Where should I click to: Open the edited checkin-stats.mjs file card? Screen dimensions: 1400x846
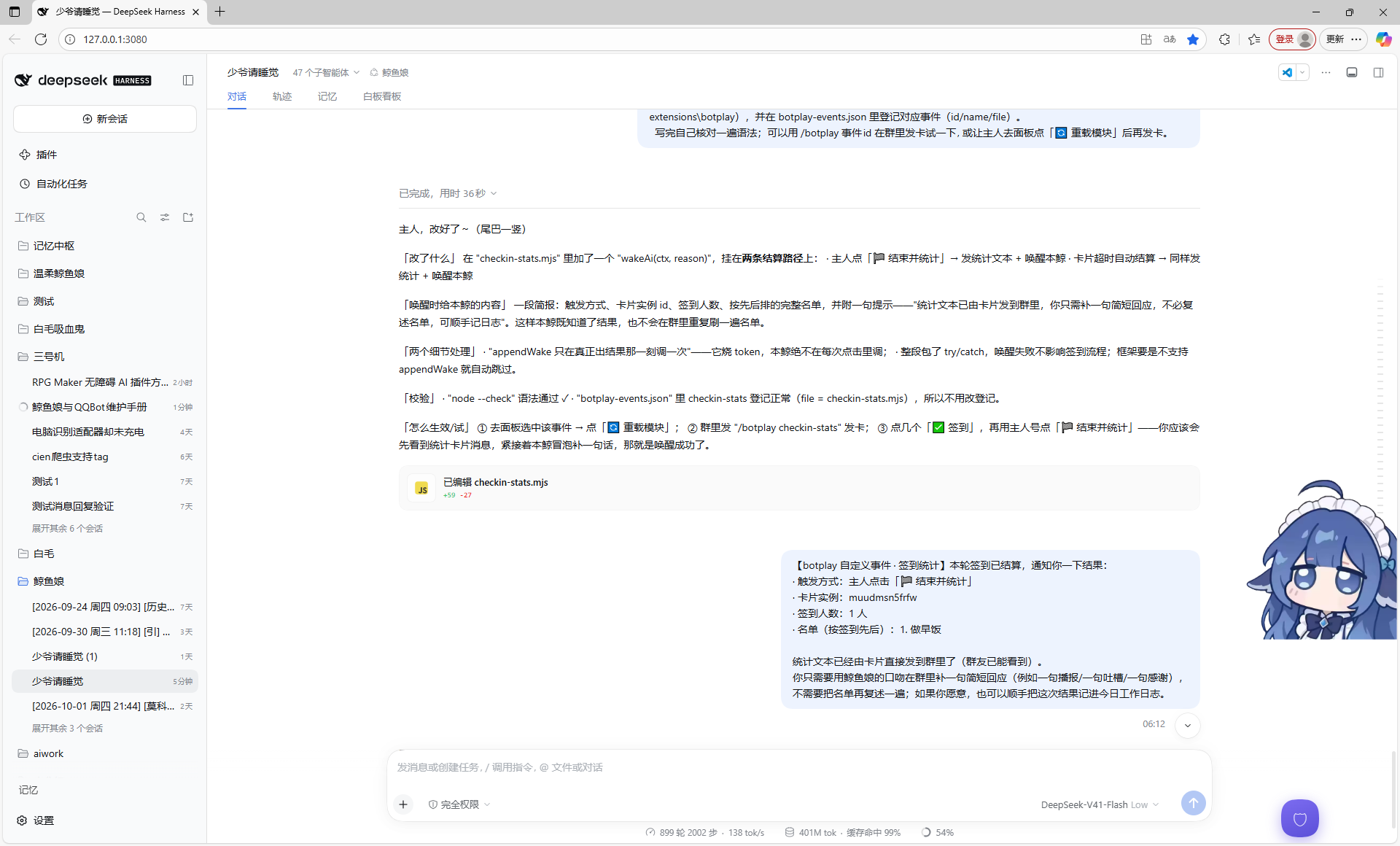point(799,488)
